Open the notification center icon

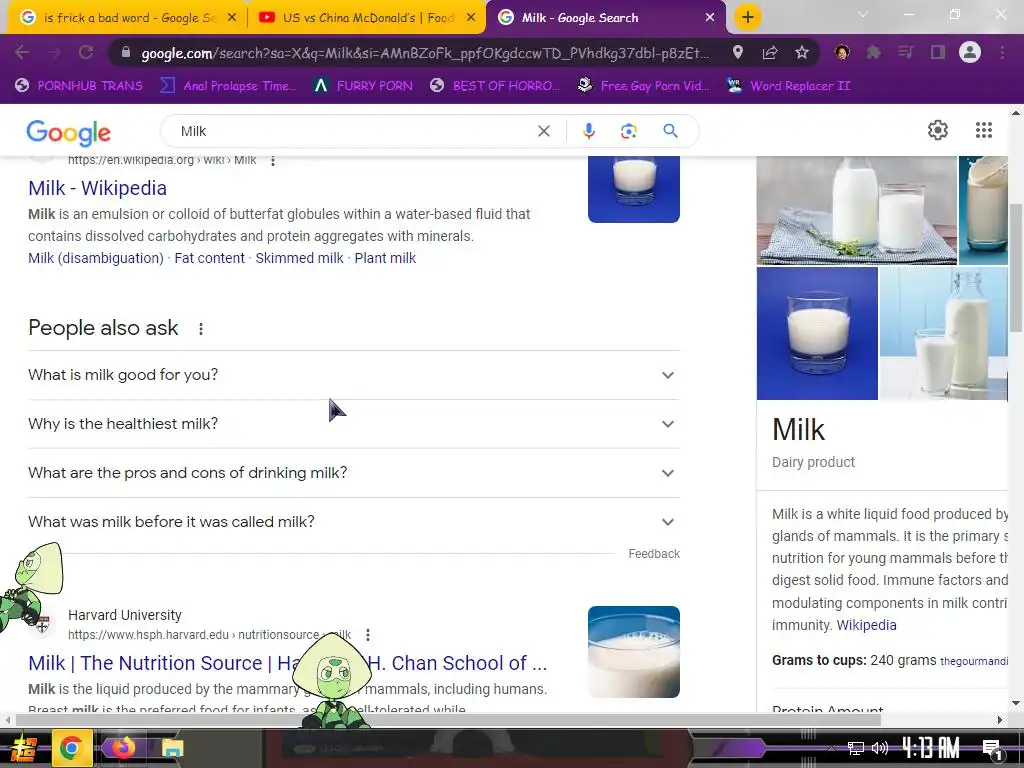[992, 749]
